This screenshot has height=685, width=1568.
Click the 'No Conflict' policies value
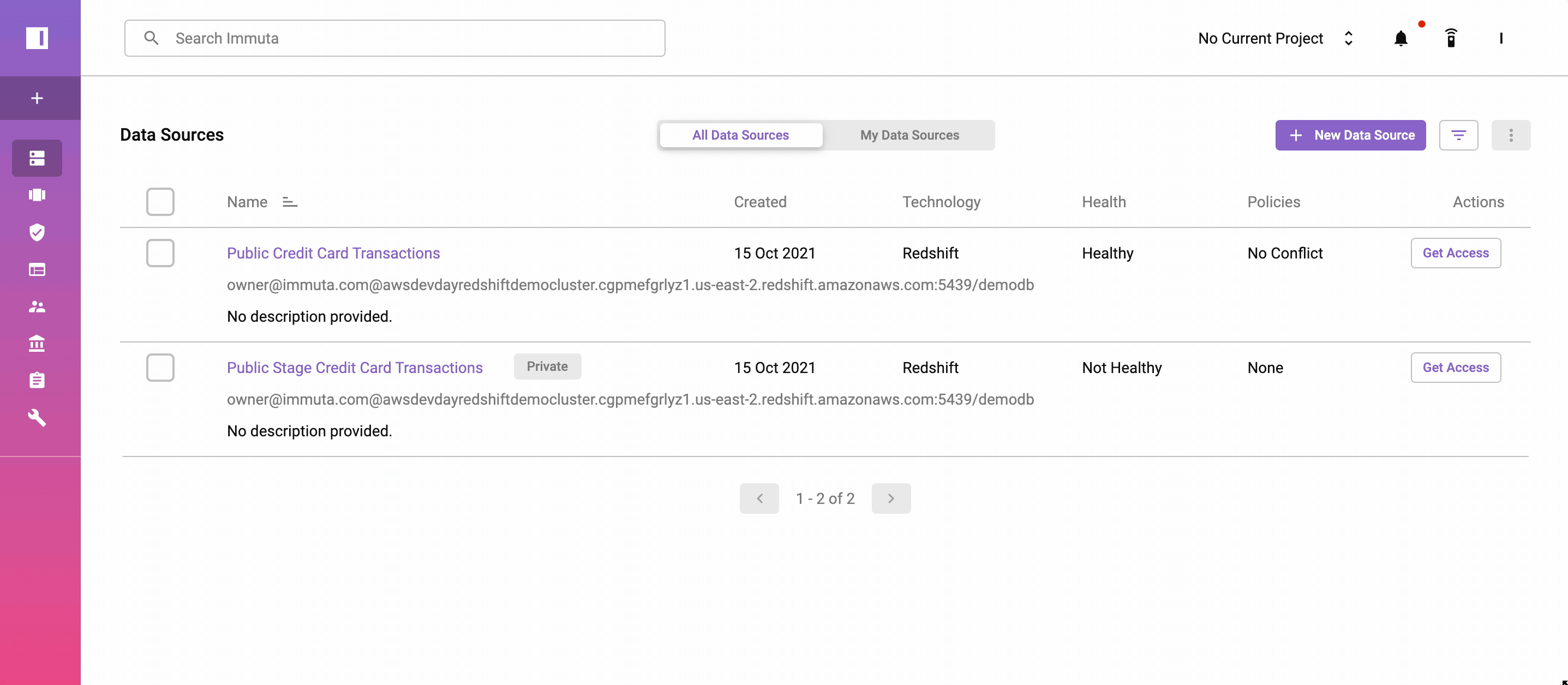(x=1285, y=253)
